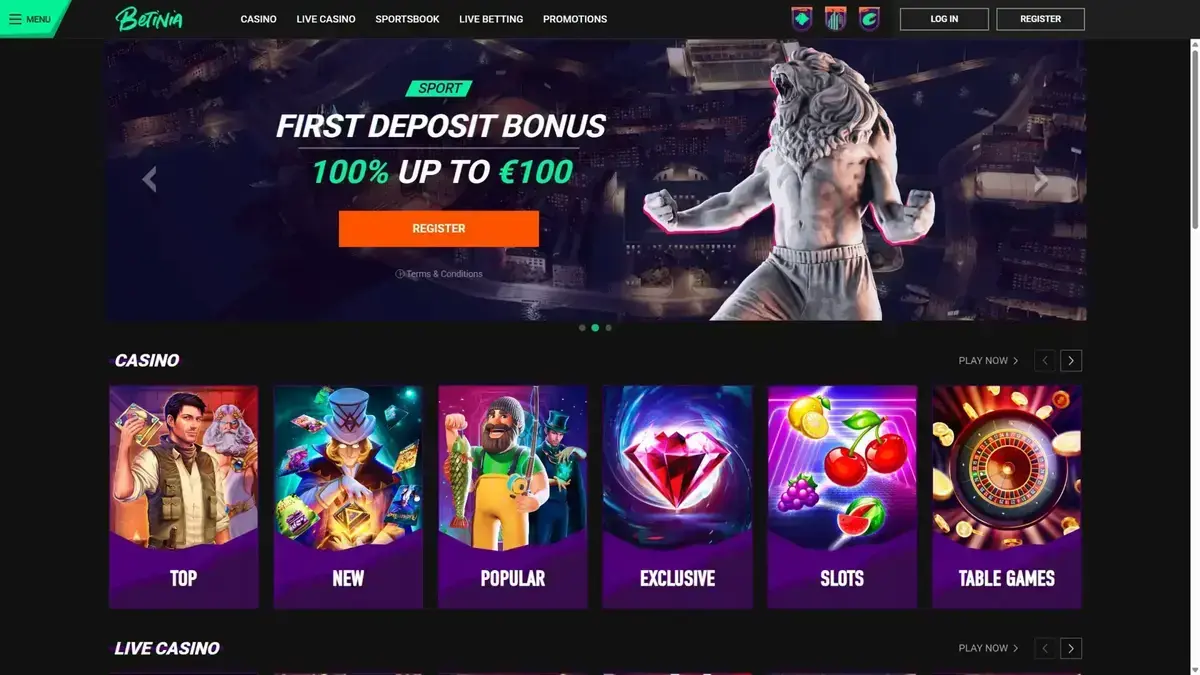Click the Betinia logo
The image size is (1200, 675).
(149, 18)
